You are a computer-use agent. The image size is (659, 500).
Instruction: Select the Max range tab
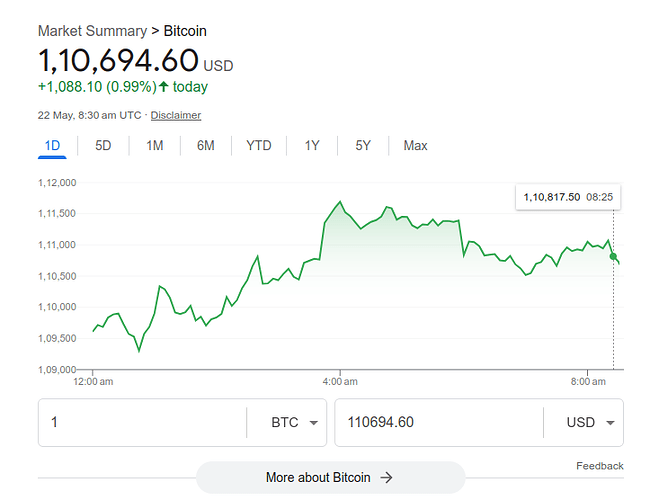pyautogui.click(x=415, y=145)
